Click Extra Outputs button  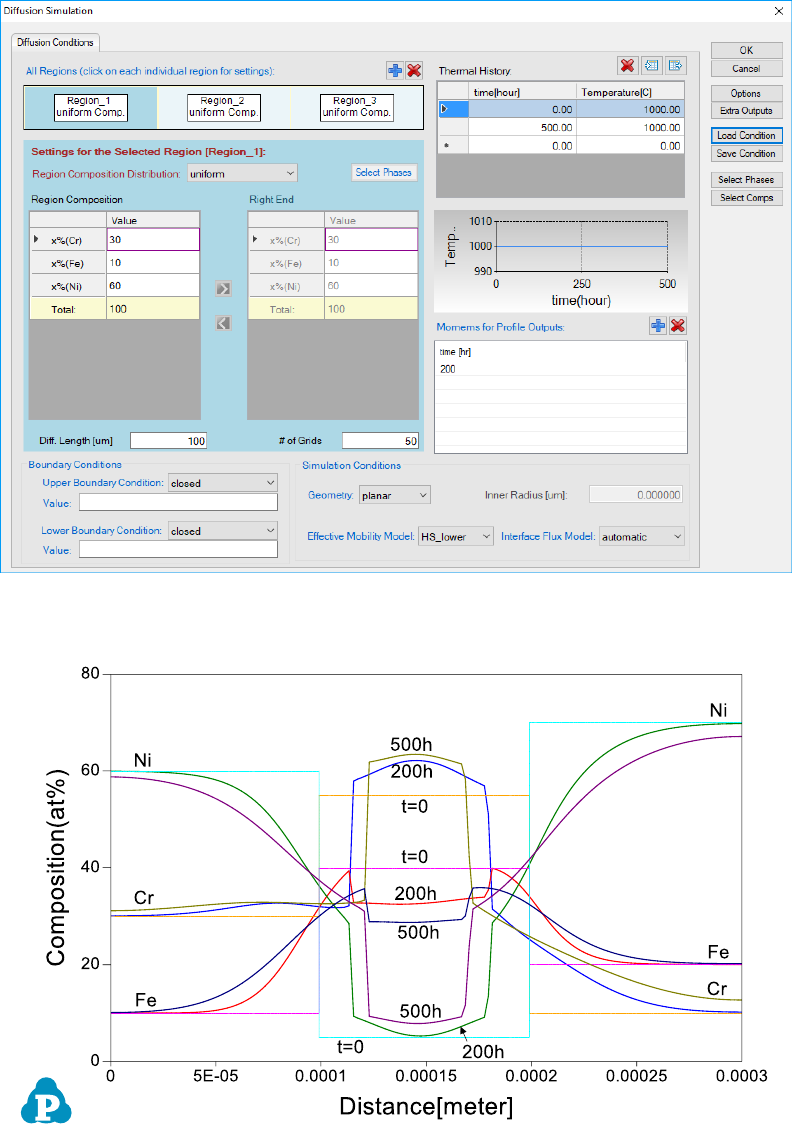(x=747, y=111)
